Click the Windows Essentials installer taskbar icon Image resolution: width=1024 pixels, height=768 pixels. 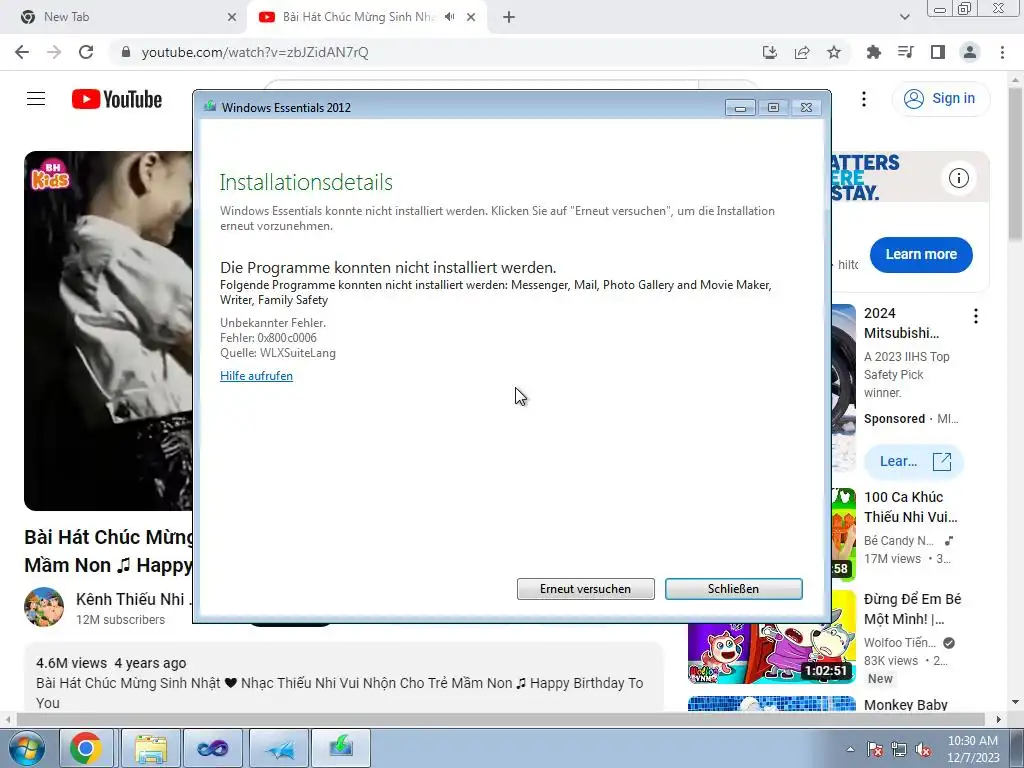point(341,748)
